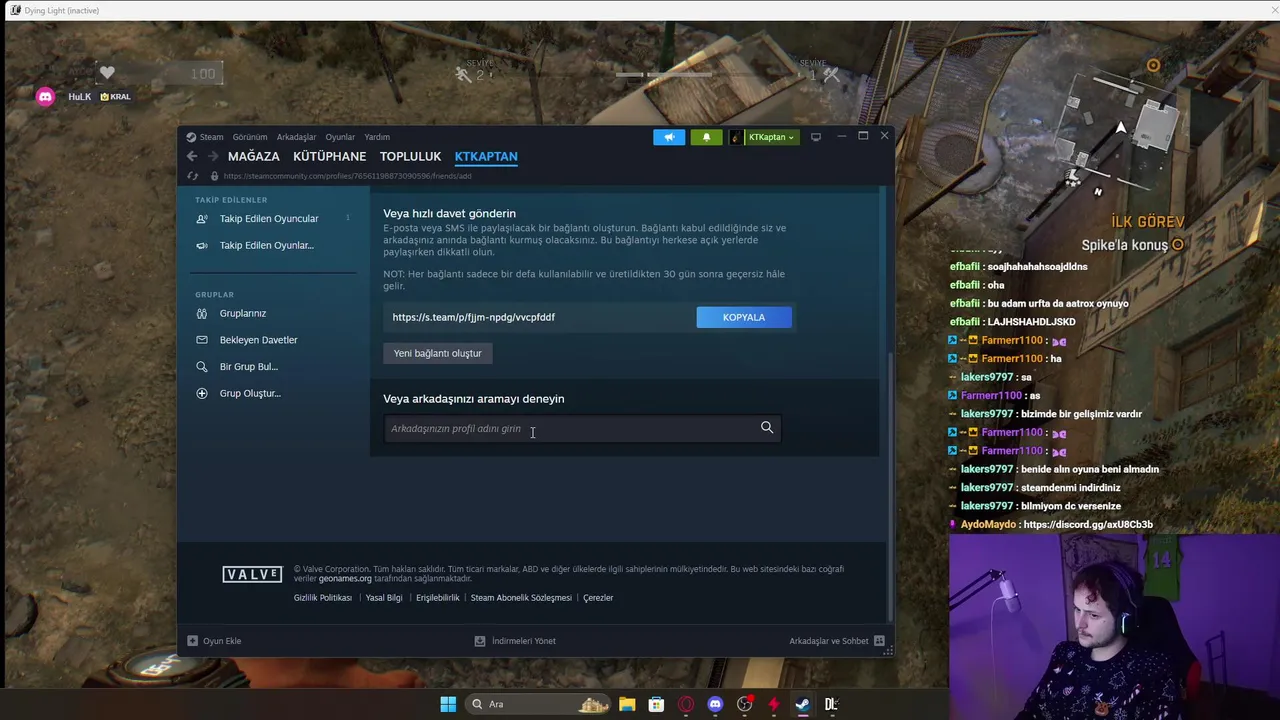This screenshot has width=1280, height=720.
Task: Click the padlock icon beside the URL
Action: coord(214,176)
